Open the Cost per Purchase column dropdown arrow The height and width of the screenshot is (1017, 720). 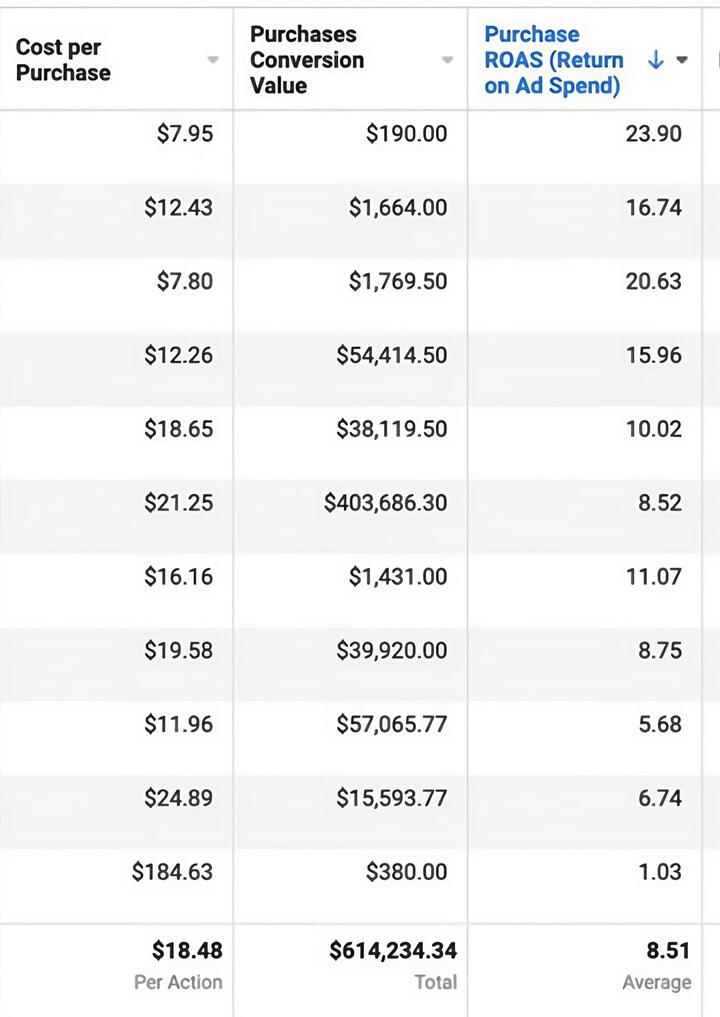[213, 61]
